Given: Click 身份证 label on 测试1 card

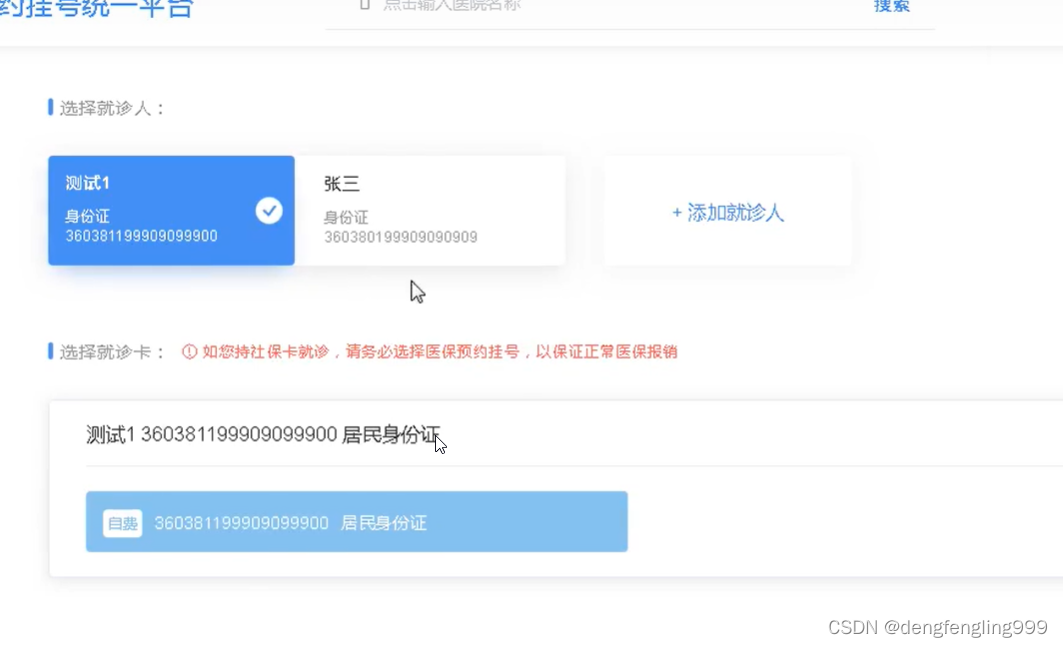Looking at the screenshot, I should tap(87, 216).
